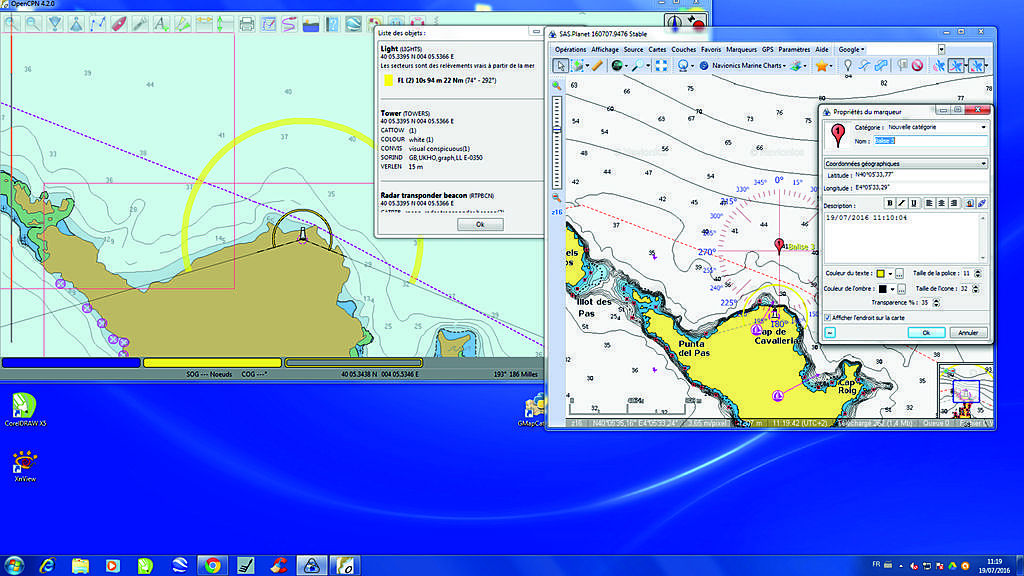Click zoom in magnifier above SAS.Planet zoom slider
Screen dimensions: 1024x576
click(x=556, y=86)
